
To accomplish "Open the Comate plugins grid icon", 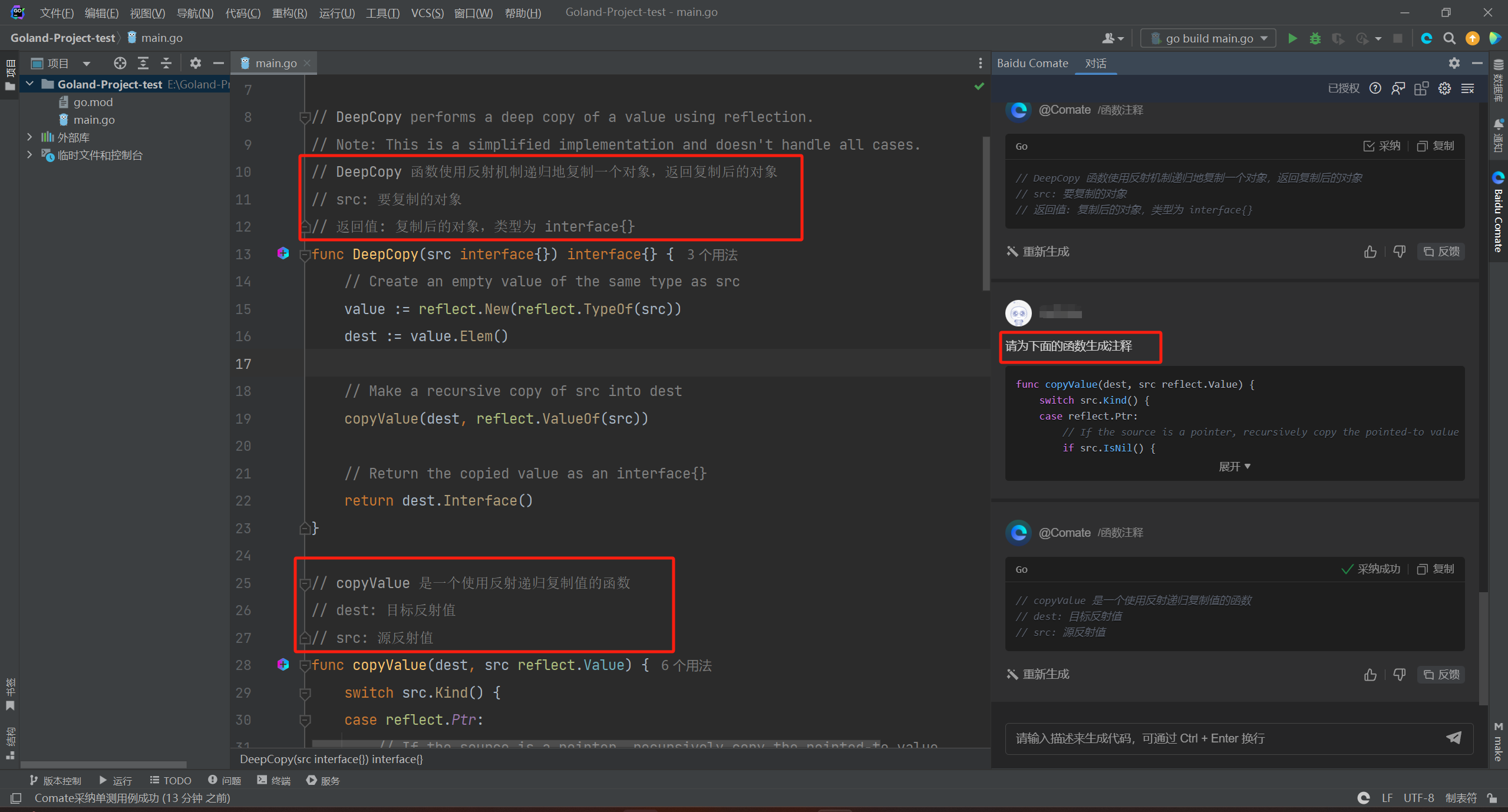I will (1421, 88).
